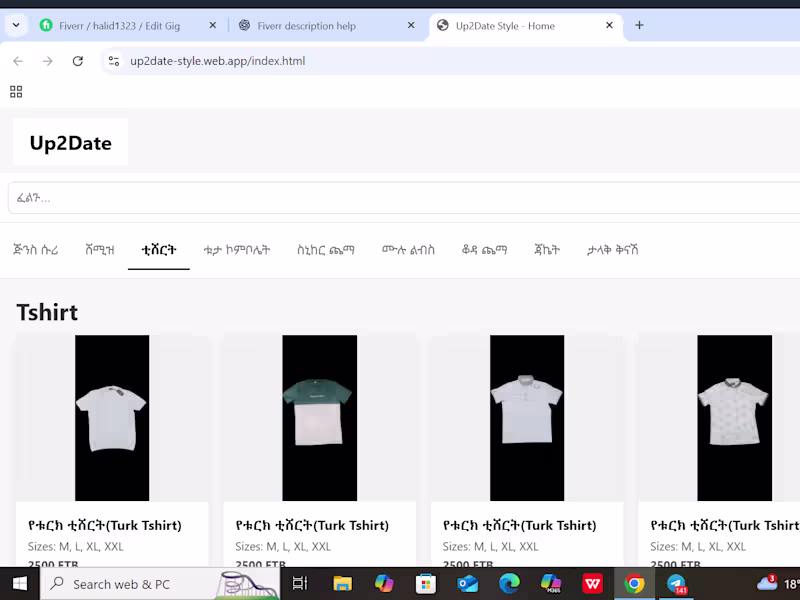Click the browser forward arrow
The width and height of the screenshot is (800, 600).
tap(47, 61)
